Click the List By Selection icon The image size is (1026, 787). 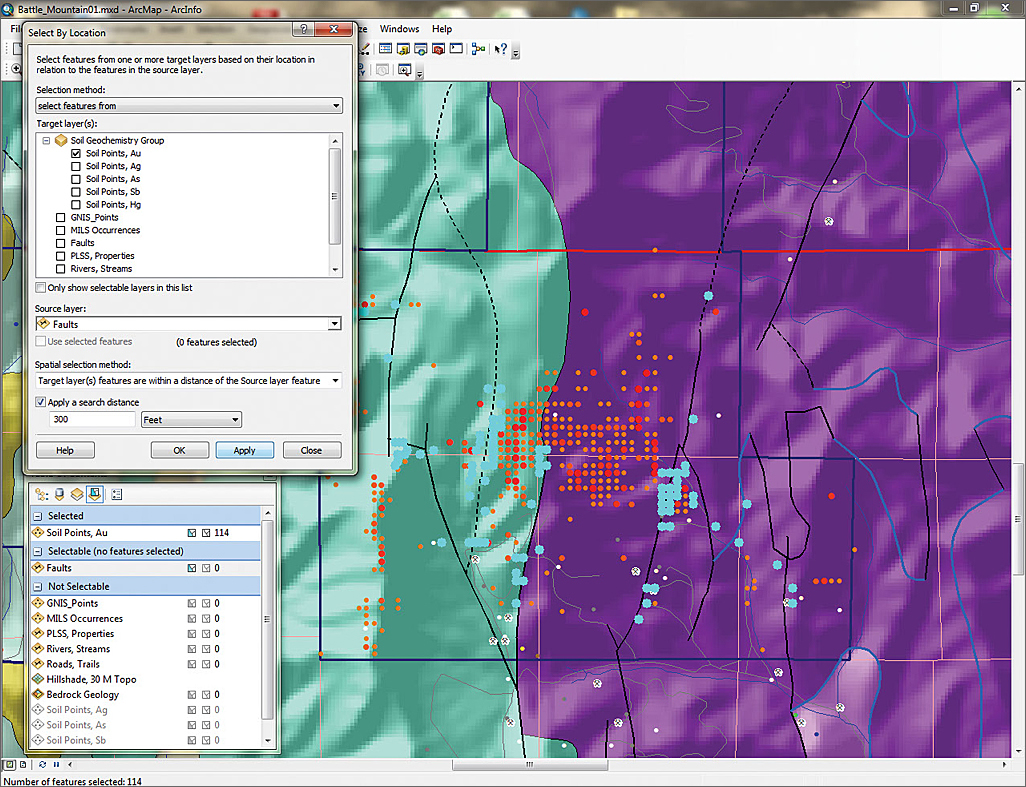pyautogui.click(x=94, y=494)
